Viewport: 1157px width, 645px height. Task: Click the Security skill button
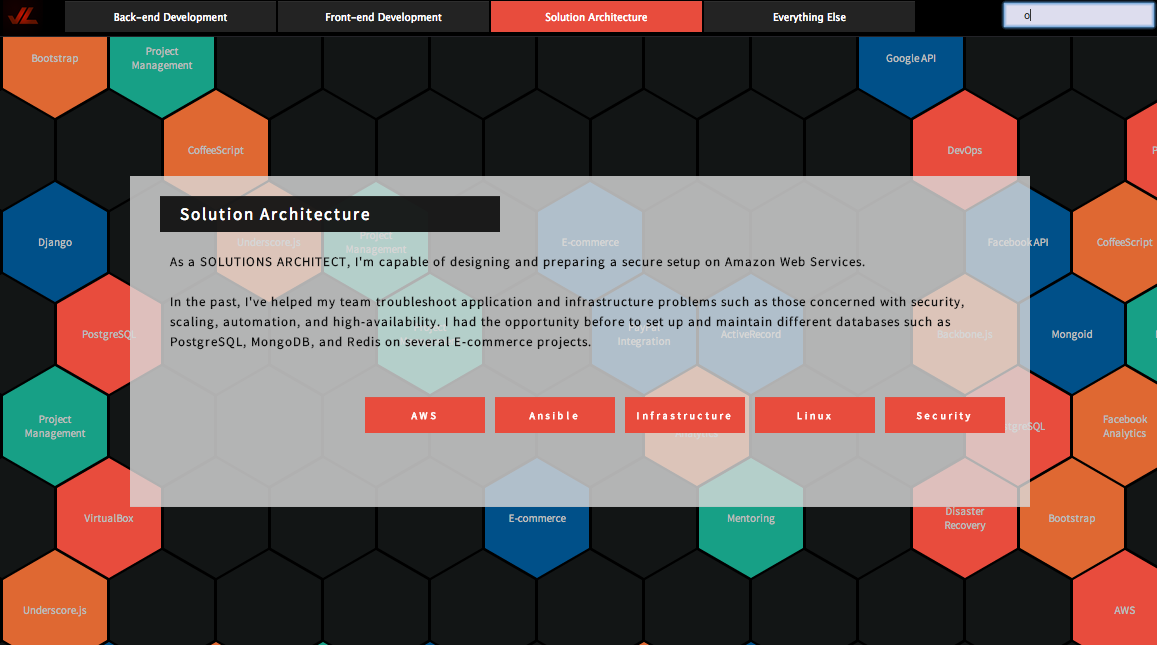click(944, 415)
